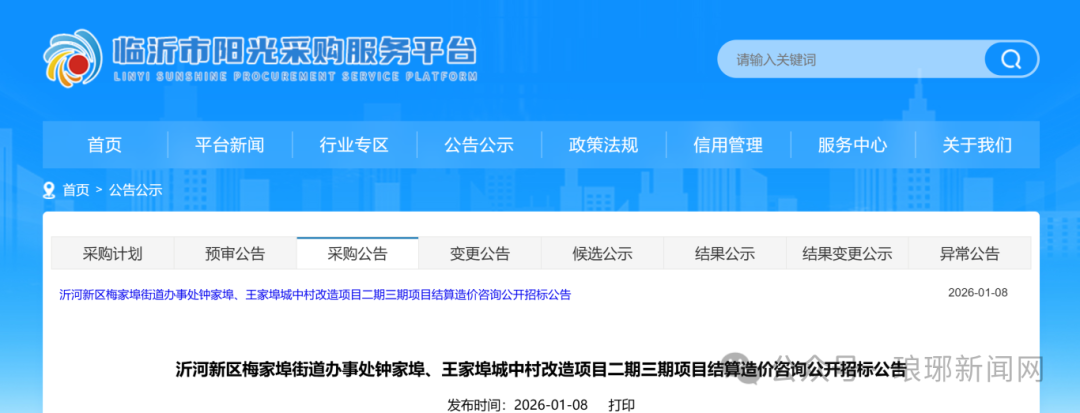Select 行业专区 from the main navigation
Viewport: 1080px width, 413px height.
(x=354, y=145)
